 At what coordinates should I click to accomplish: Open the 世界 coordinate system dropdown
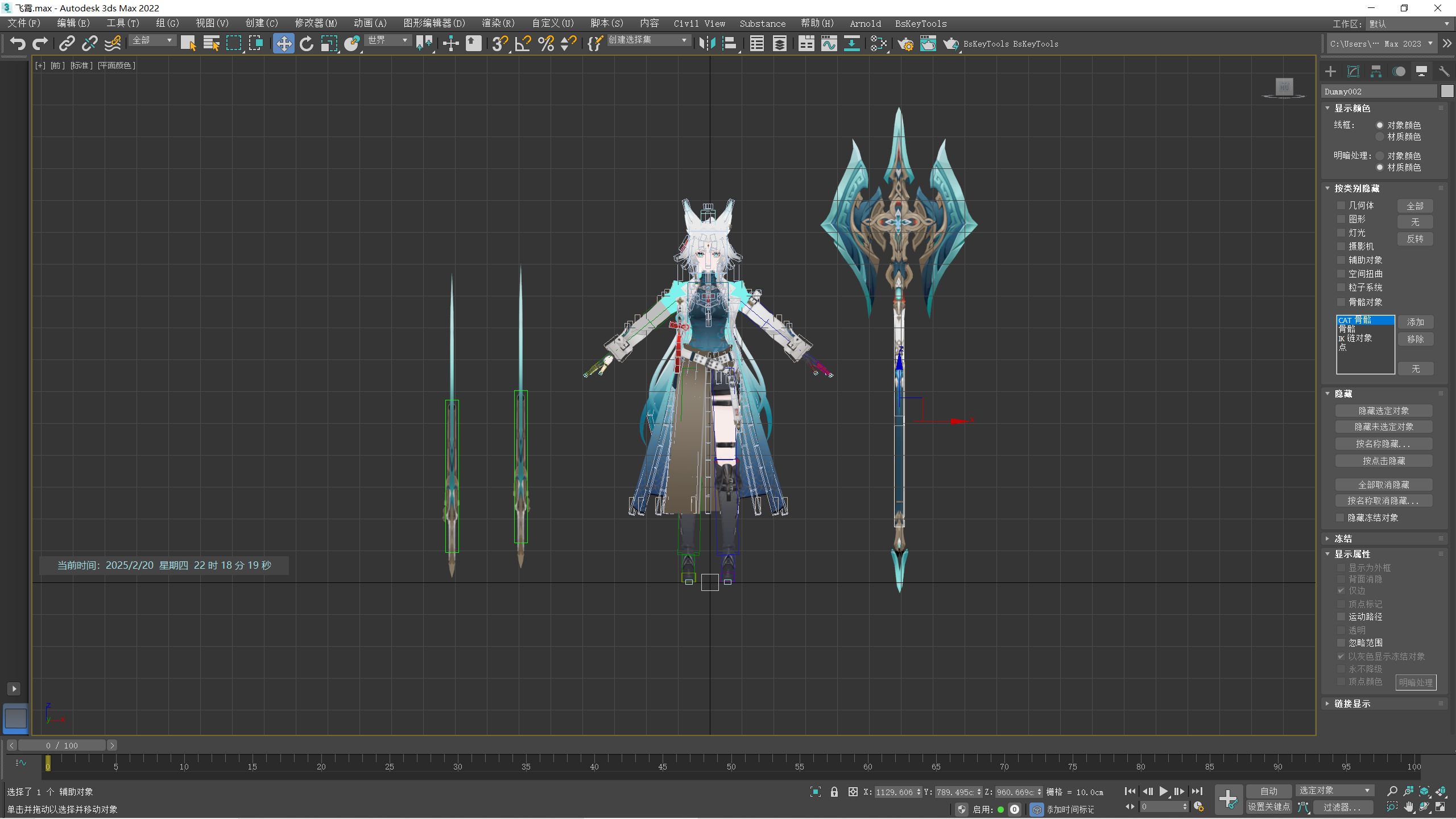pos(387,40)
